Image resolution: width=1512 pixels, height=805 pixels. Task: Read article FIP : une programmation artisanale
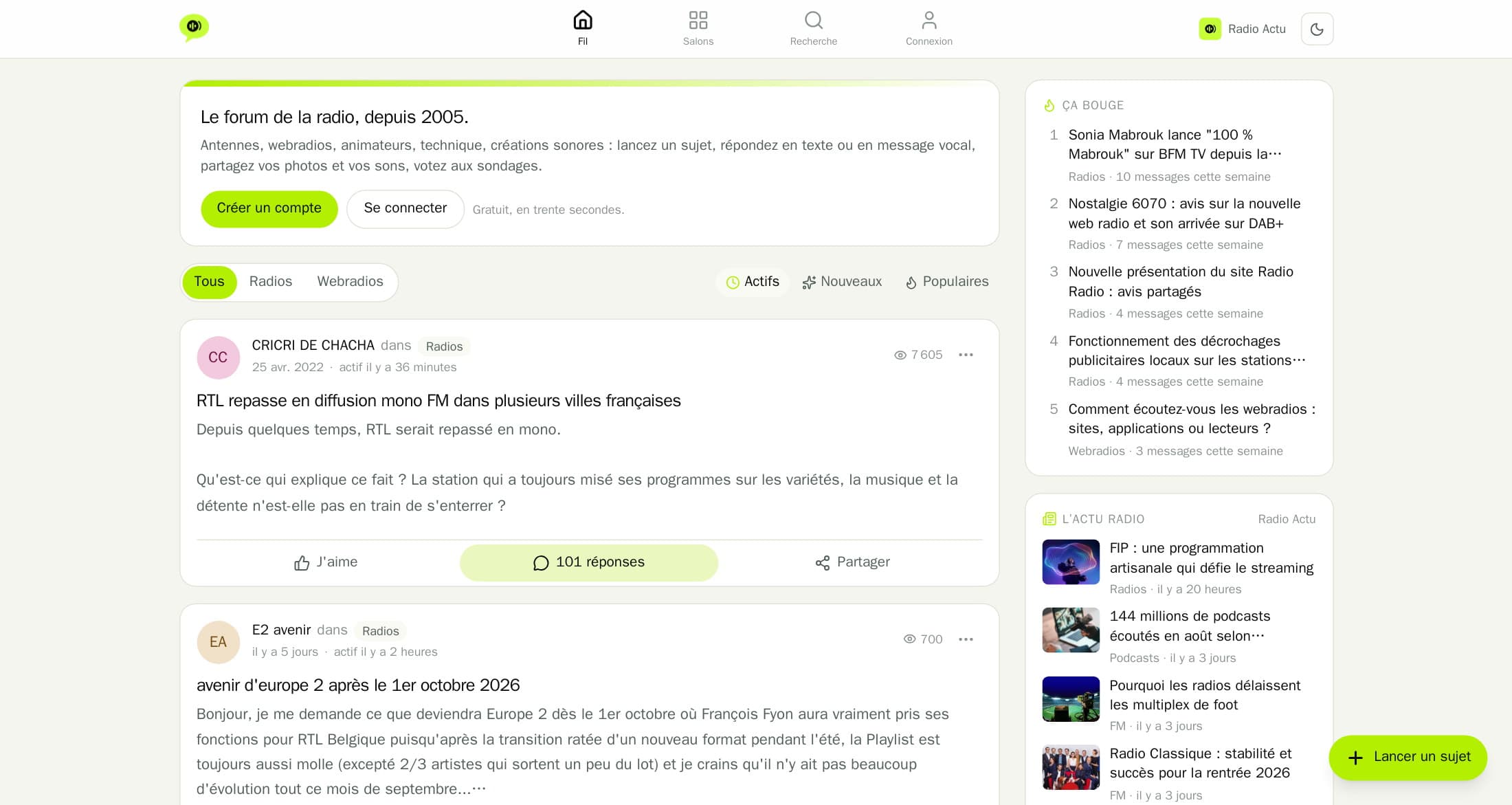click(1212, 558)
